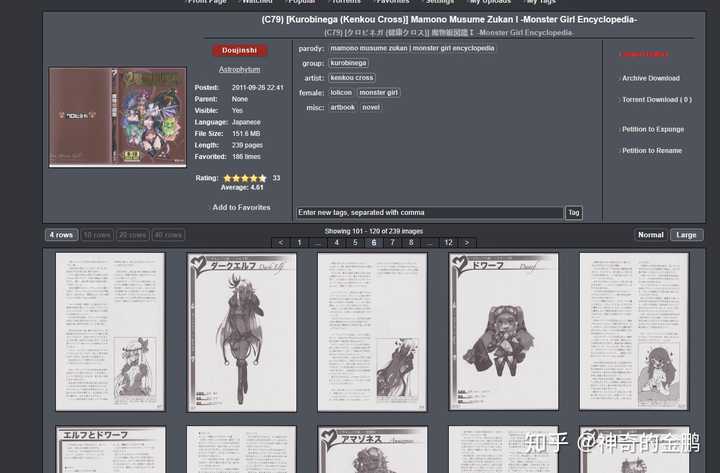720x473 pixels.
Task: Click the 'mamono musume zukan' parody tag
Action: [412, 48]
